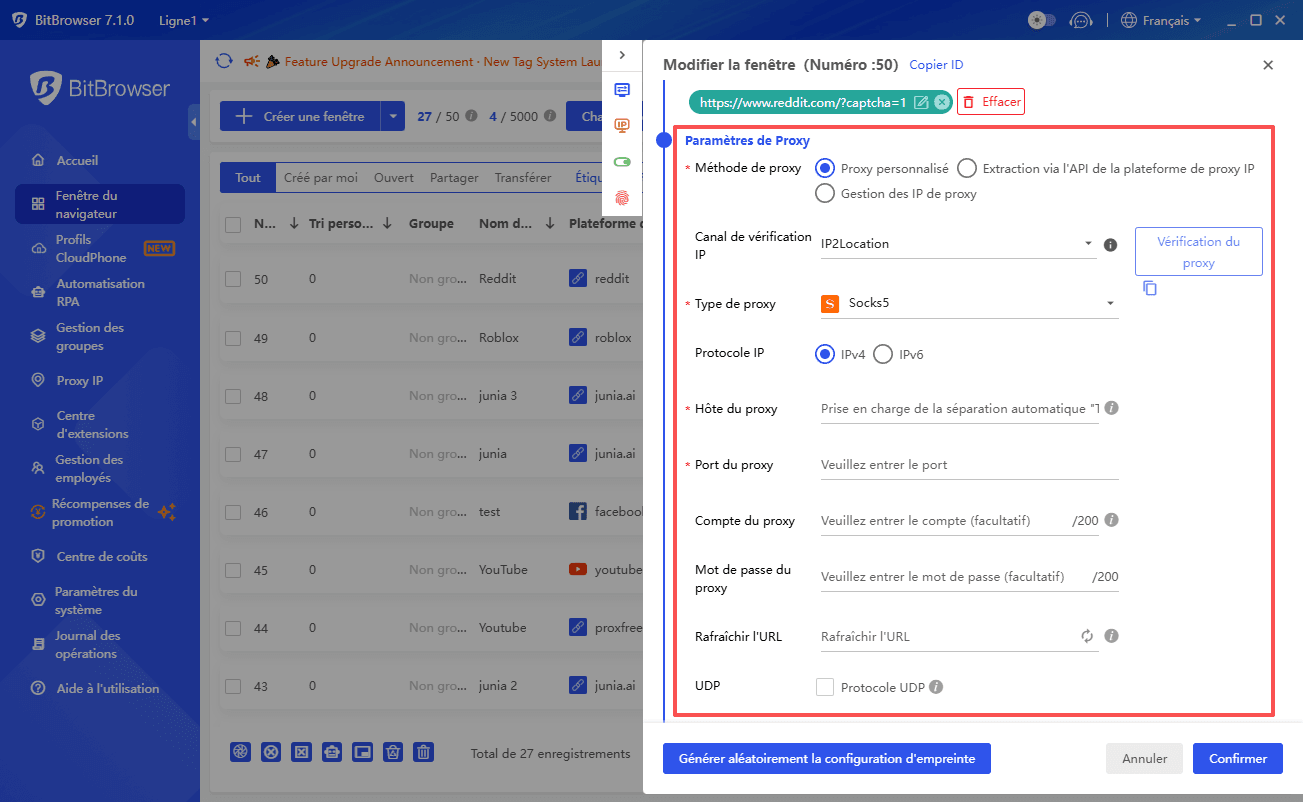
Task: Click the recycle bin icon in bottom toolbar
Action: point(394,752)
